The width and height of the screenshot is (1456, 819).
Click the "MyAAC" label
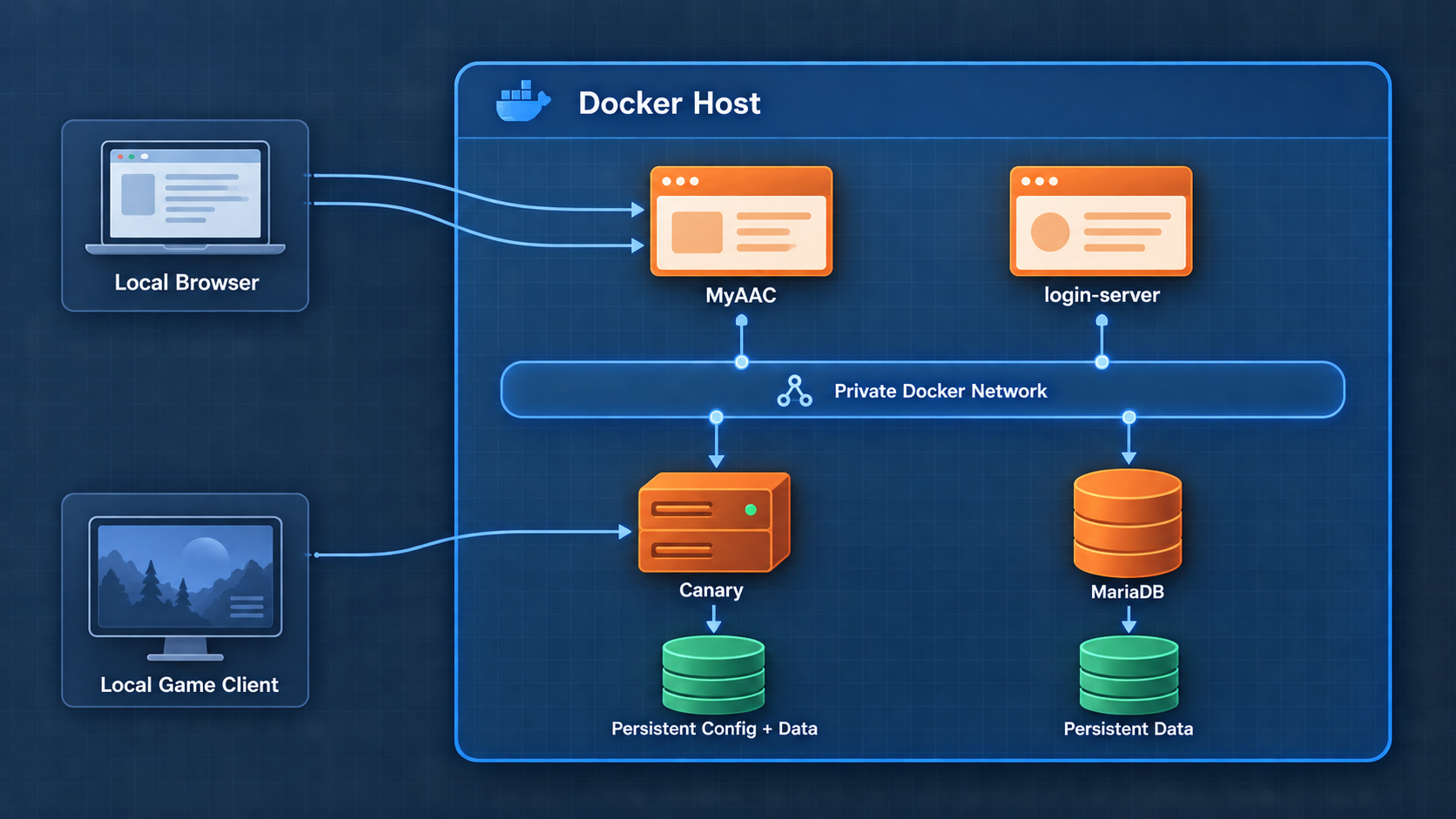[741, 295]
